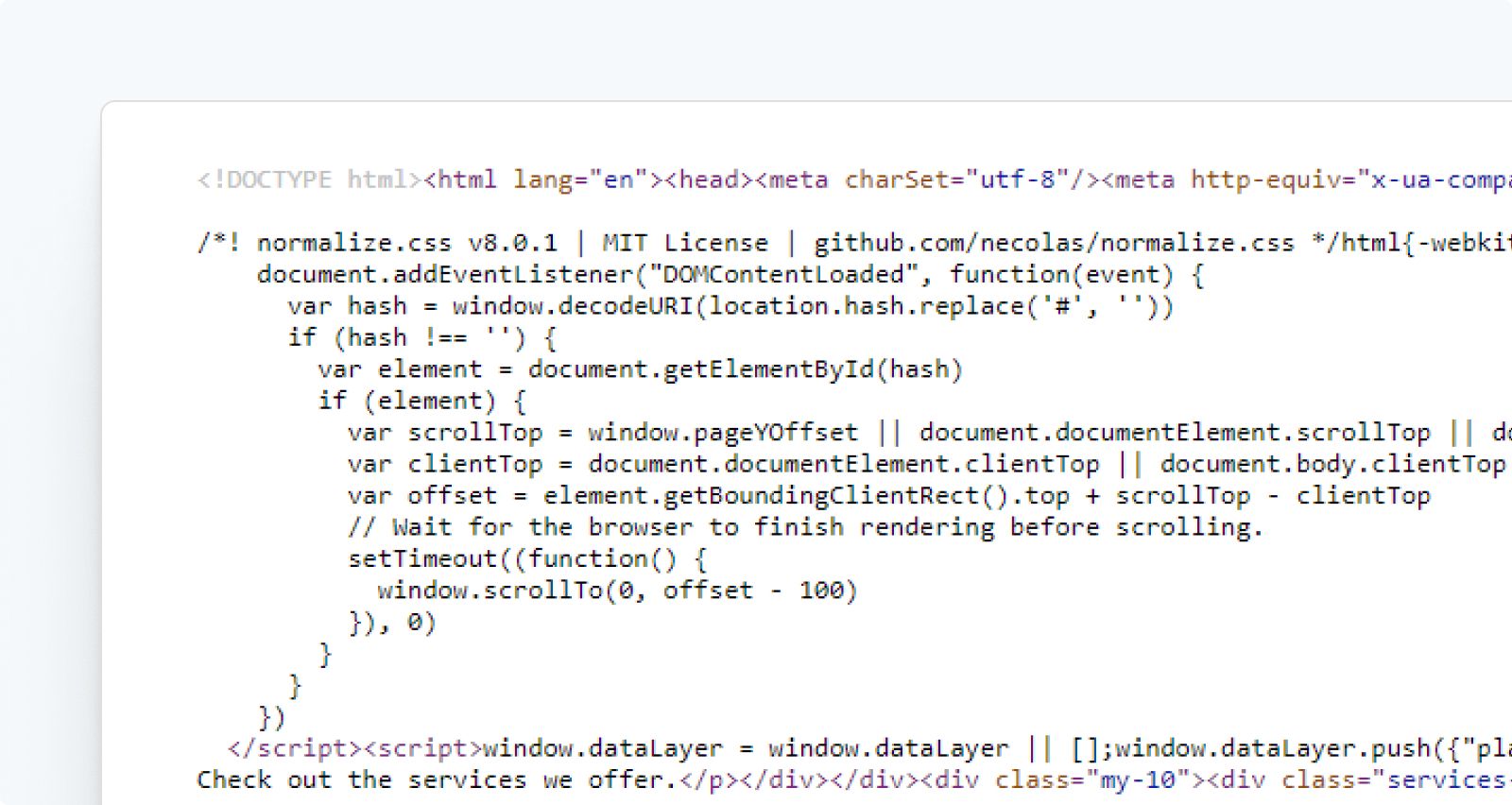Click the 'github.com/necolas/normalize.css' text

click(x=1054, y=243)
